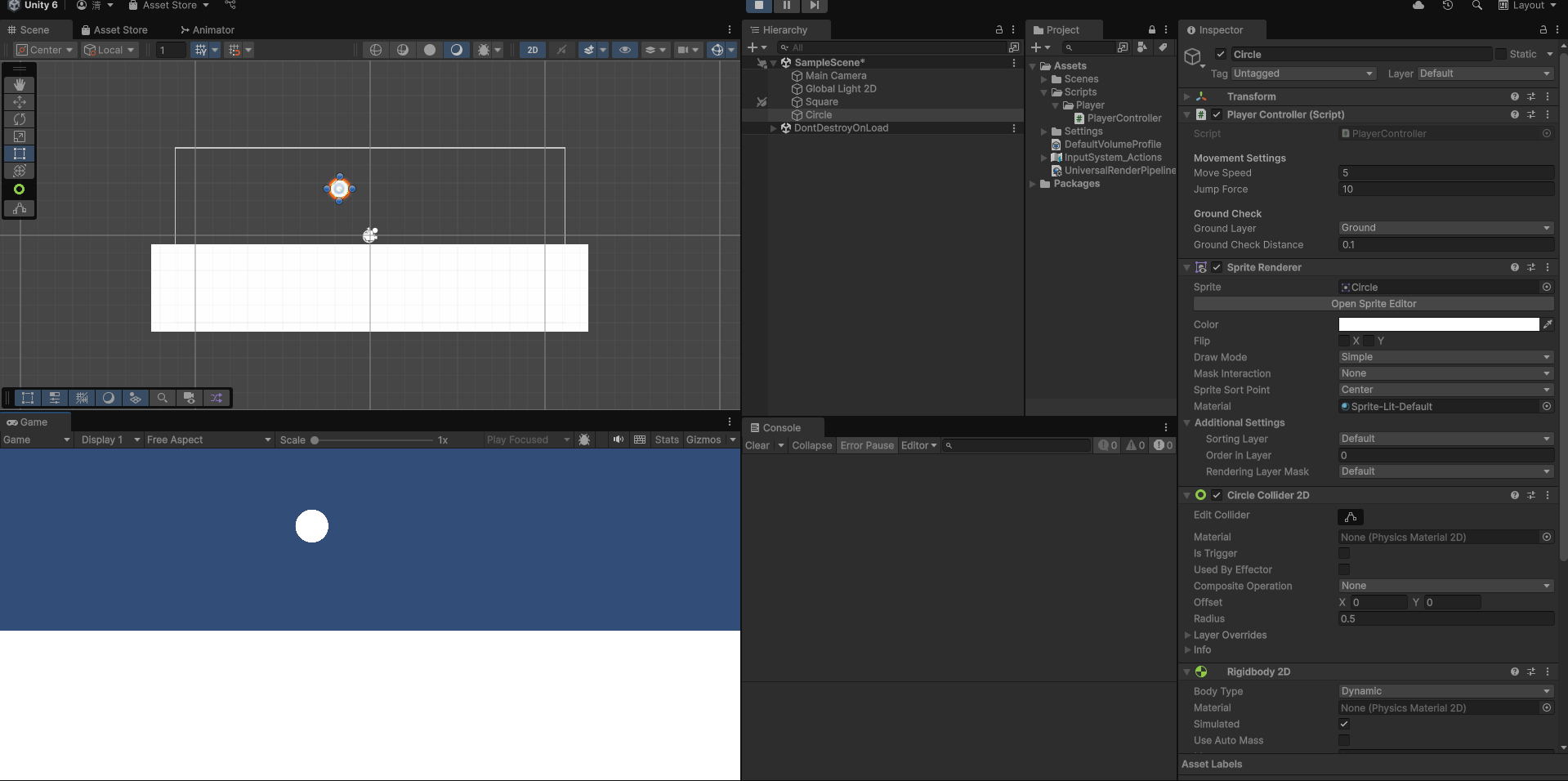Expand DontDestroyOnLoad in the Hierarchy
This screenshot has height=781, width=1568.
[773, 127]
